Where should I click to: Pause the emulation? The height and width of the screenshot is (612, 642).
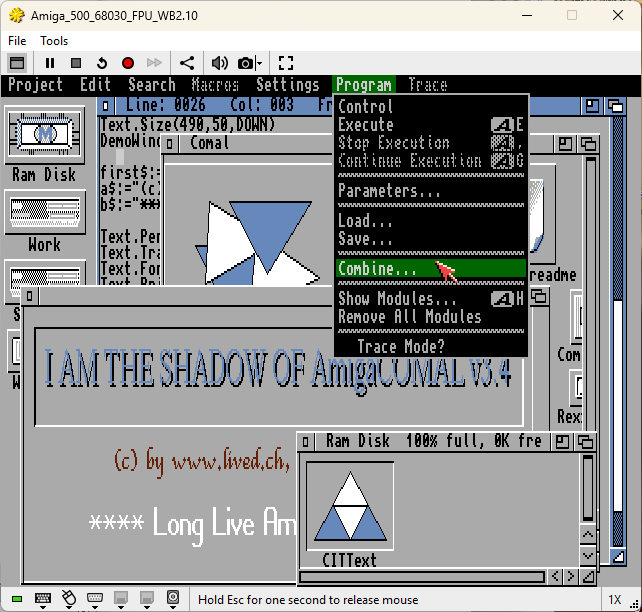pos(50,63)
